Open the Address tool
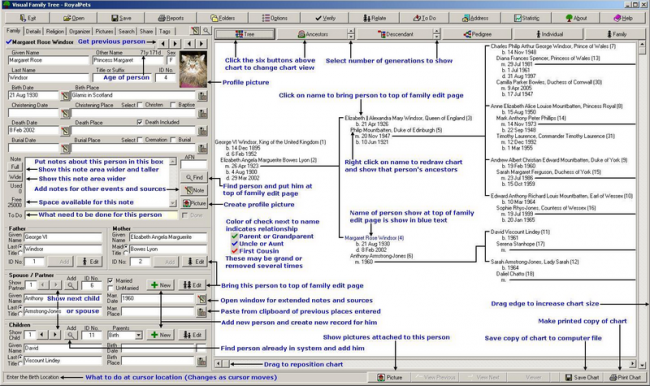The height and width of the screenshot is (386, 650). point(475,18)
